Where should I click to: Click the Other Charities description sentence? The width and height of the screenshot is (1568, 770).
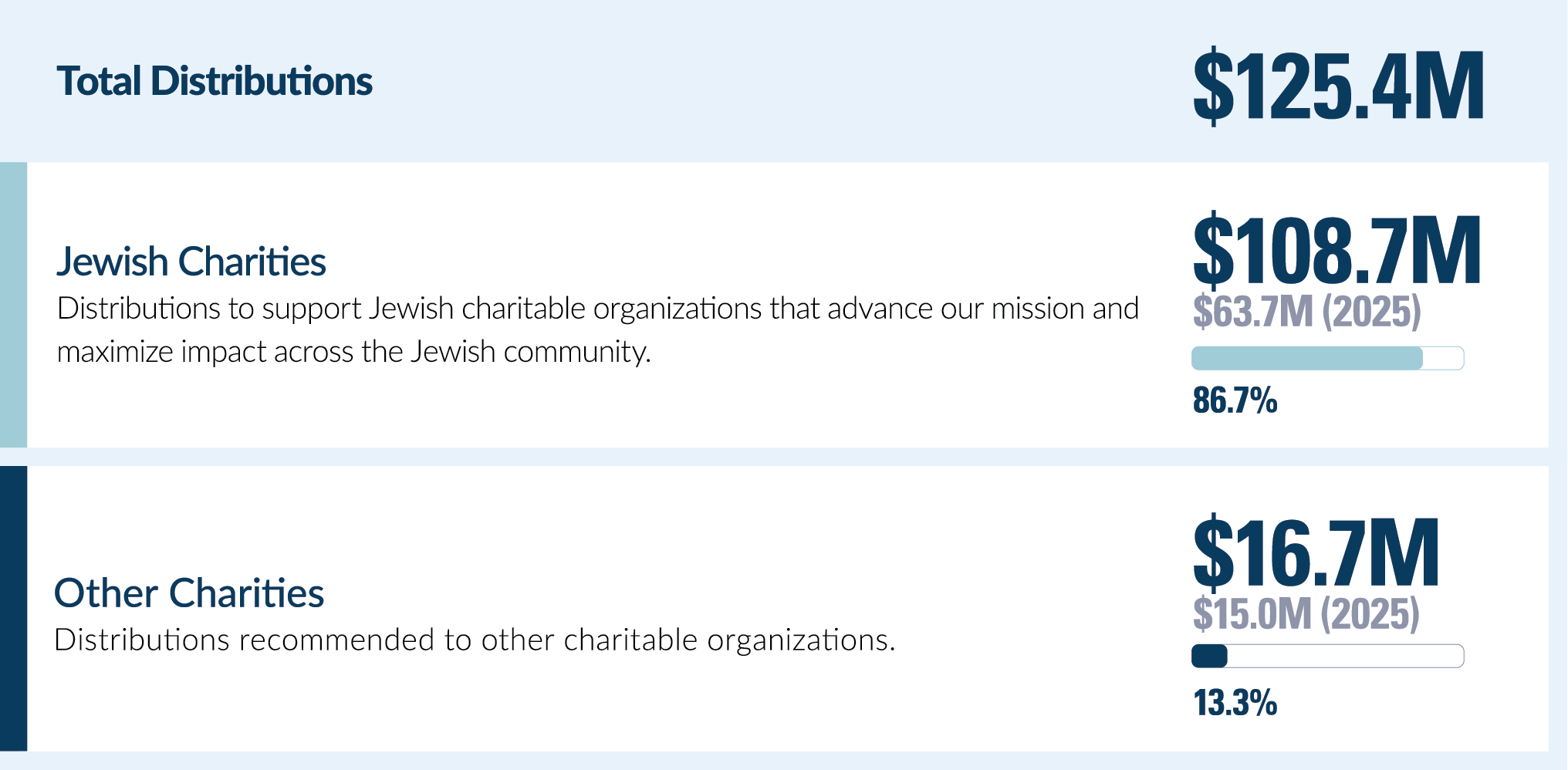[x=475, y=640]
